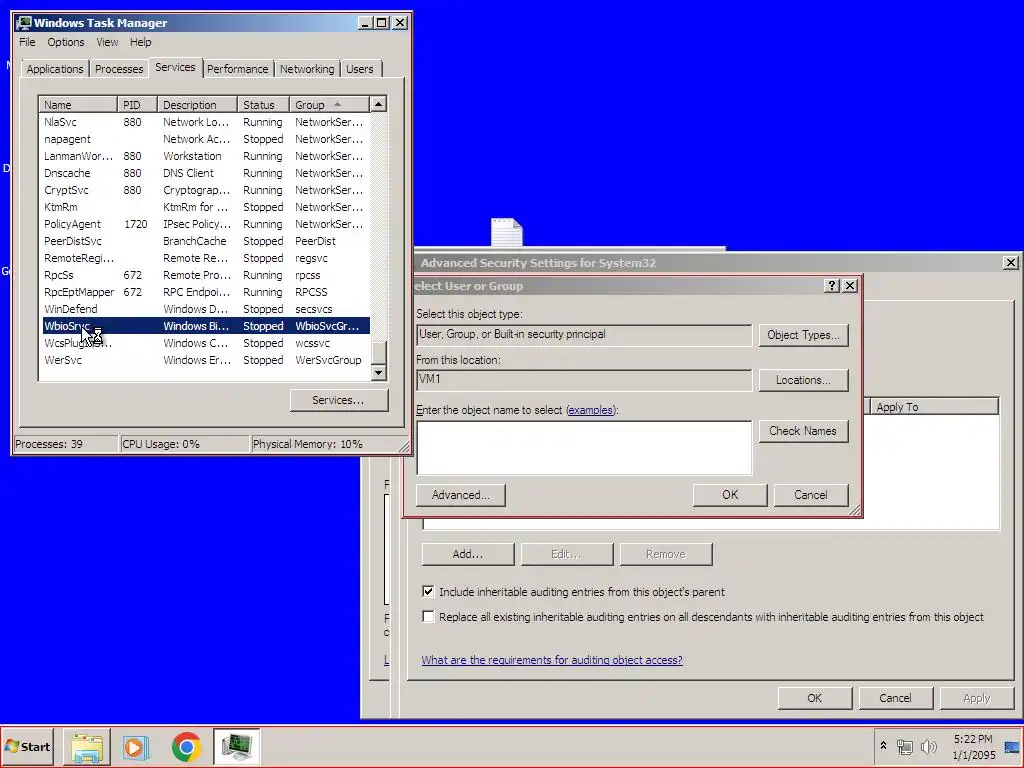Viewport: 1024px width, 768px height.
Task: Sort services by the PID column header
Action: 137,104
